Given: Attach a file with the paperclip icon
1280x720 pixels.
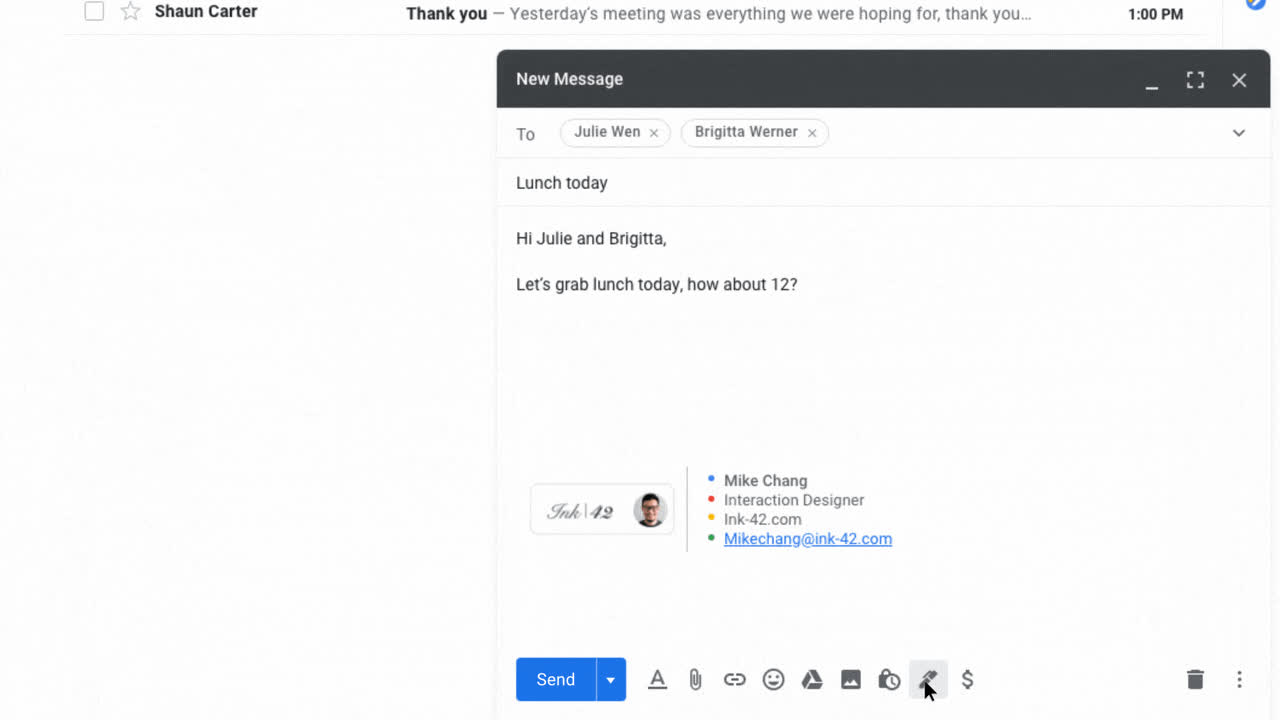Looking at the screenshot, I should [x=696, y=680].
